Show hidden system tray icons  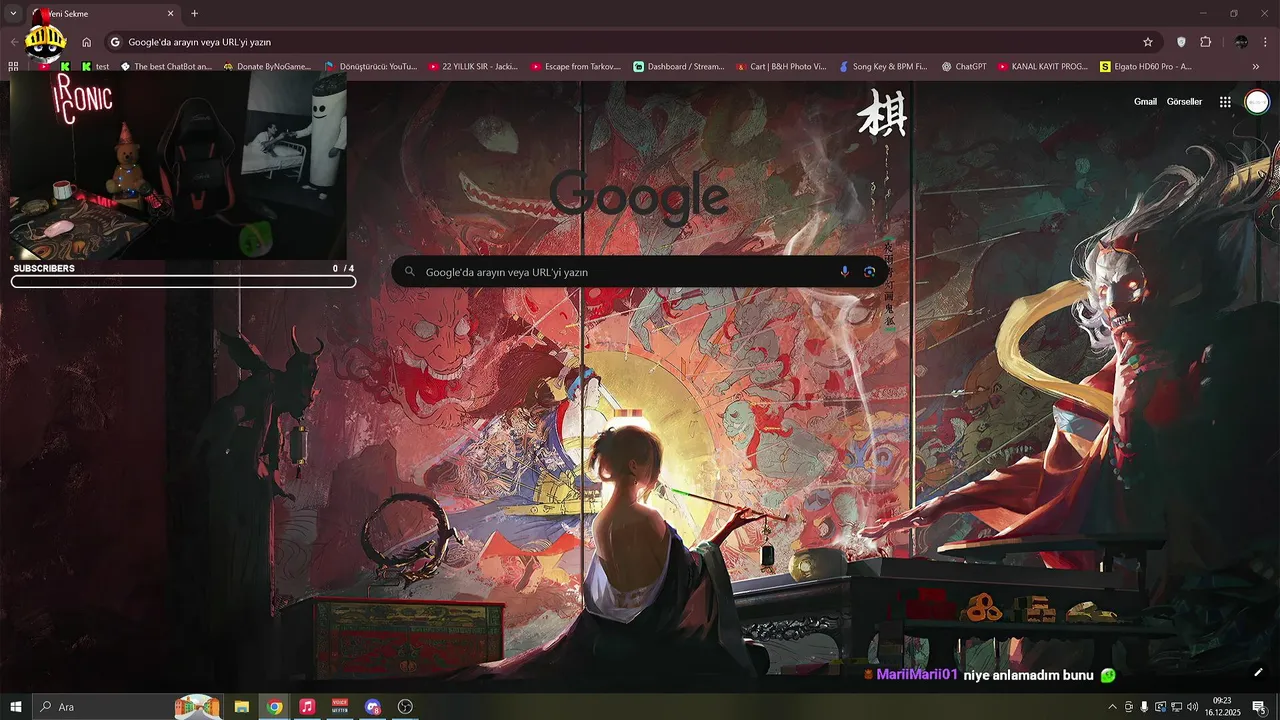[1112, 707]
